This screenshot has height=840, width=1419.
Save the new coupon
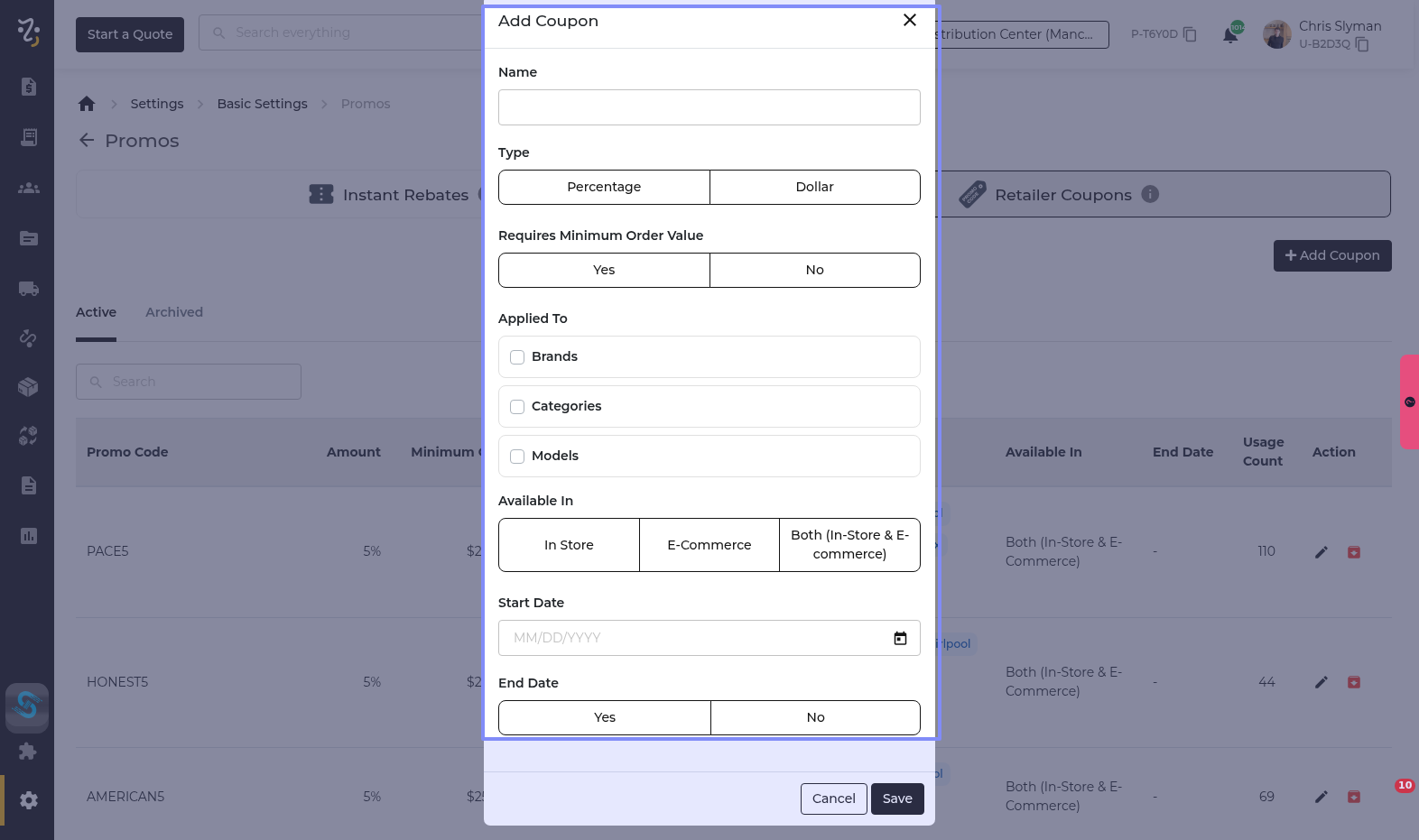point(896,798)
